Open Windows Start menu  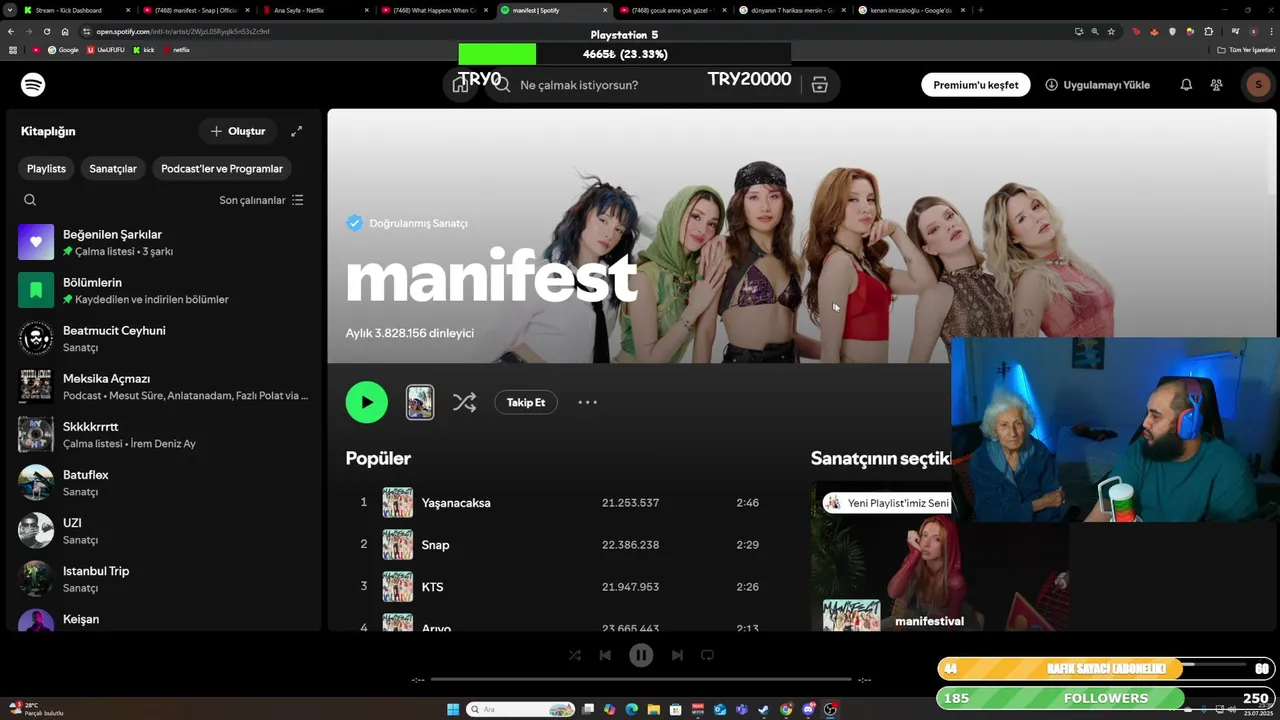pyautogui.click(x=452, y=710)
